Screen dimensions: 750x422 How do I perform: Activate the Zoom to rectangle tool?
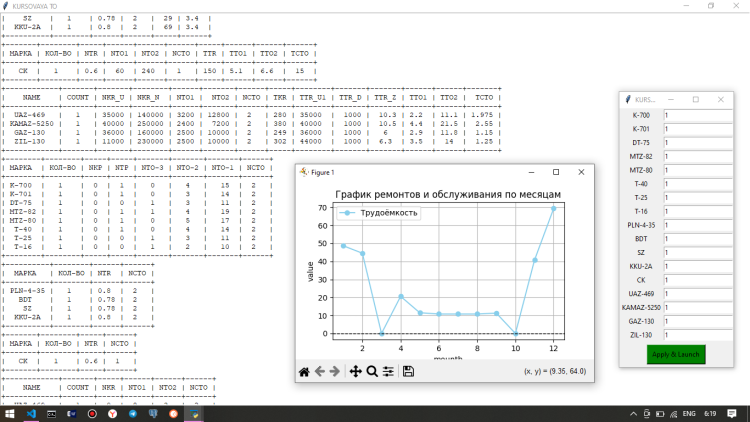pos(372,371)
